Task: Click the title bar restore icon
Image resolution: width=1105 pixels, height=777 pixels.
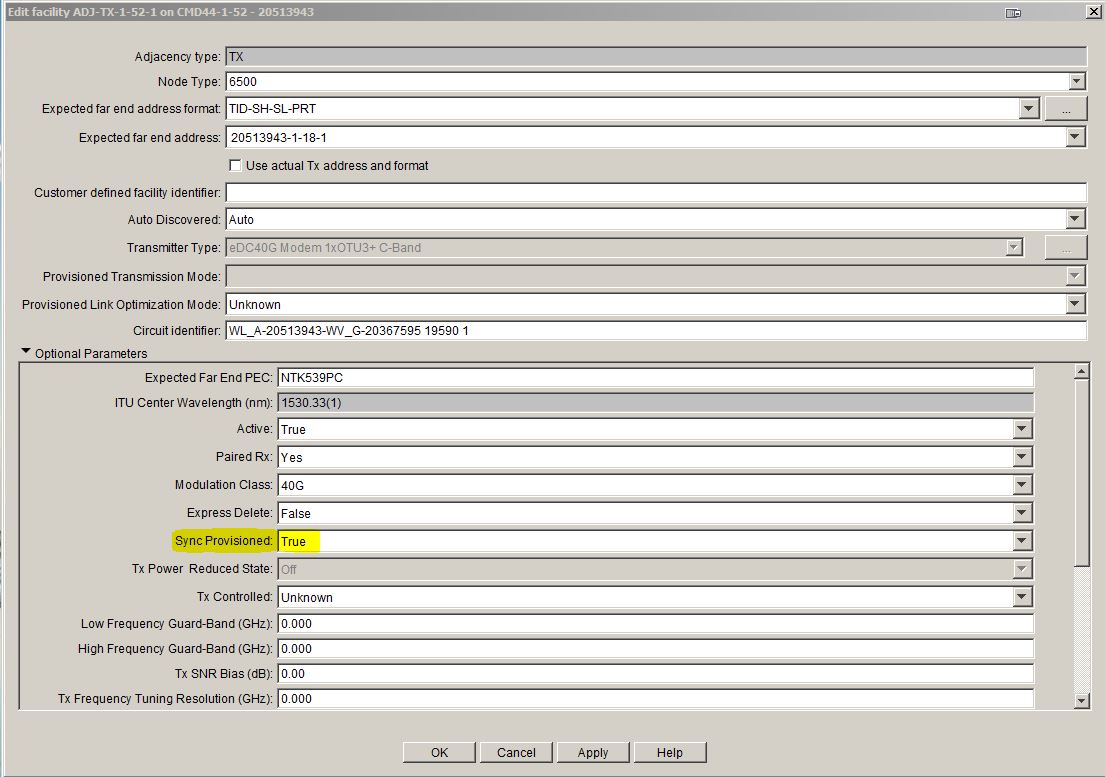Action: [1013, 13]
